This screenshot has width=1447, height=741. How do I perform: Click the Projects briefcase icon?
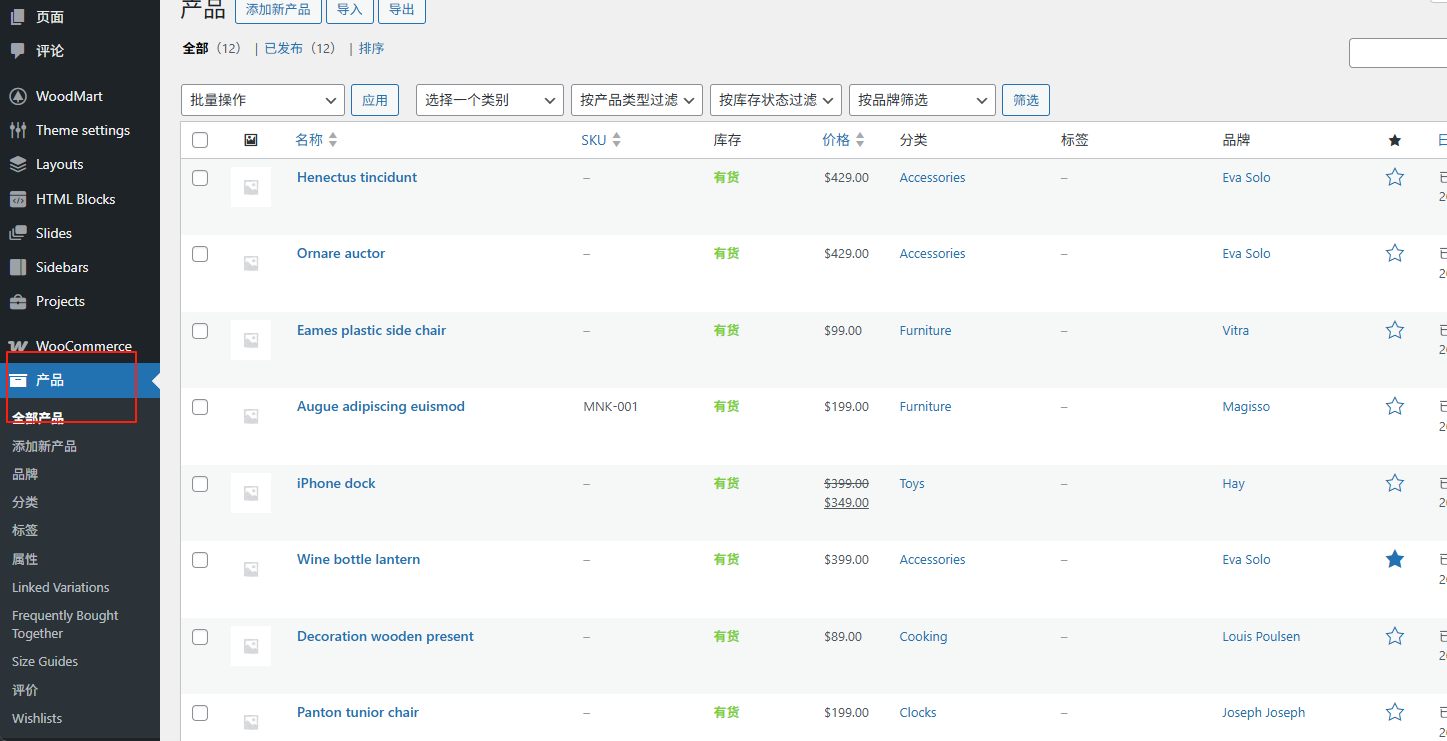pos(18,301)
